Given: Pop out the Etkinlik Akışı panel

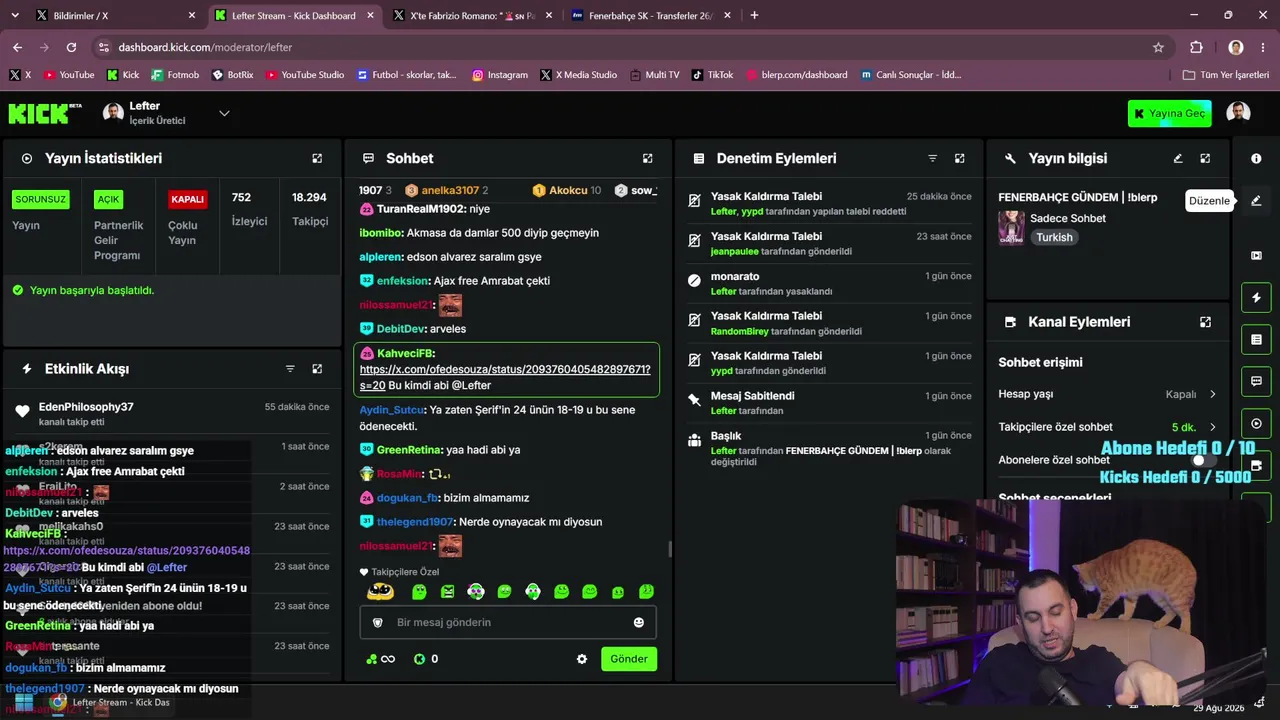Looking at the screenshot, I should coord(317,369).
